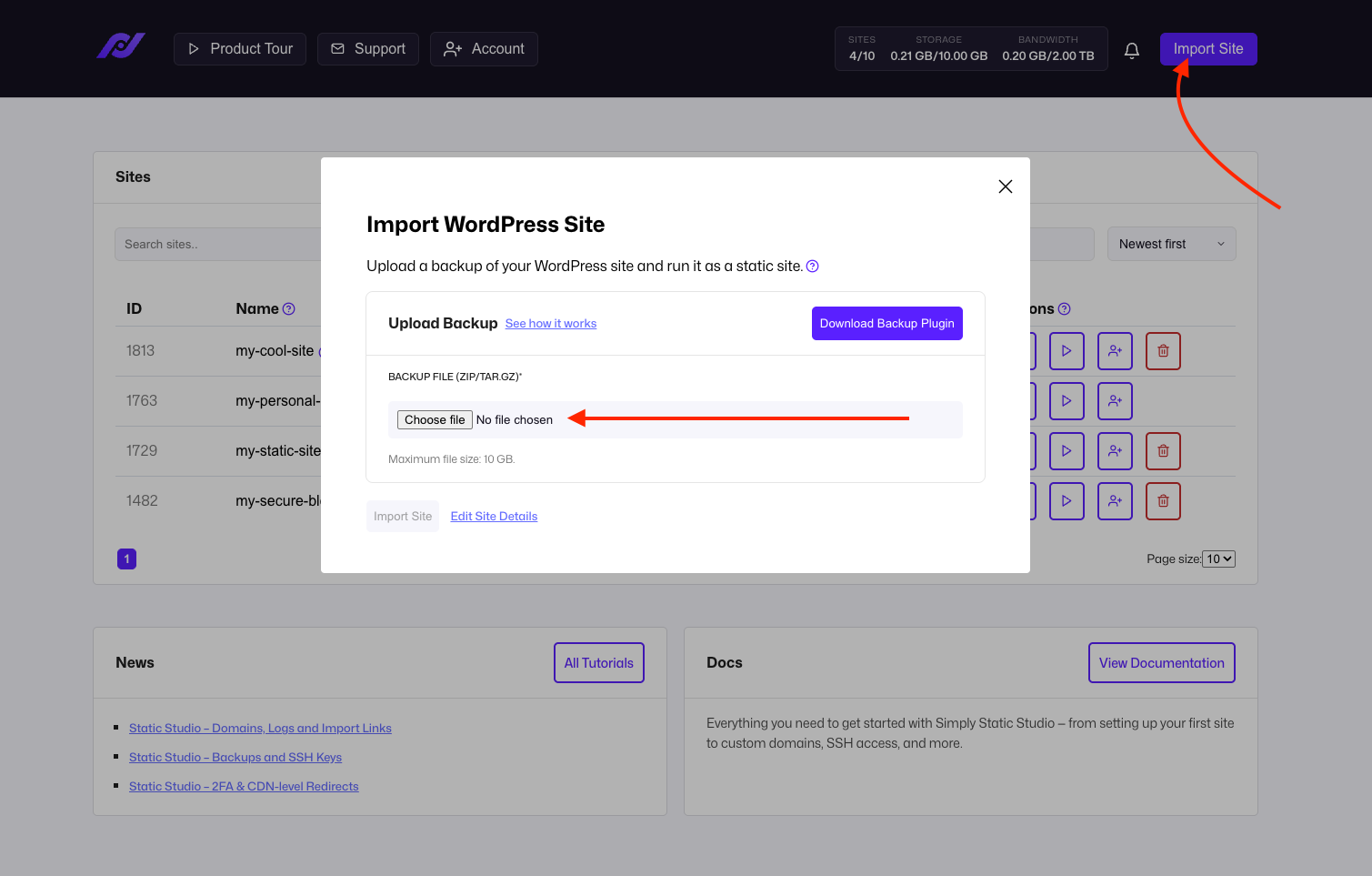Click the Name column header

(x=257, y=309)
